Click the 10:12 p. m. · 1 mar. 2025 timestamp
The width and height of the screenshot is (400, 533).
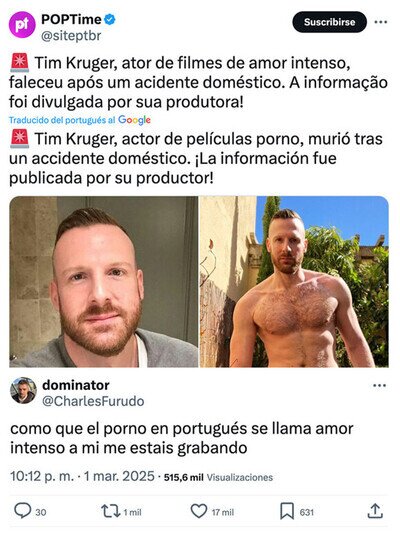[82, 476]
